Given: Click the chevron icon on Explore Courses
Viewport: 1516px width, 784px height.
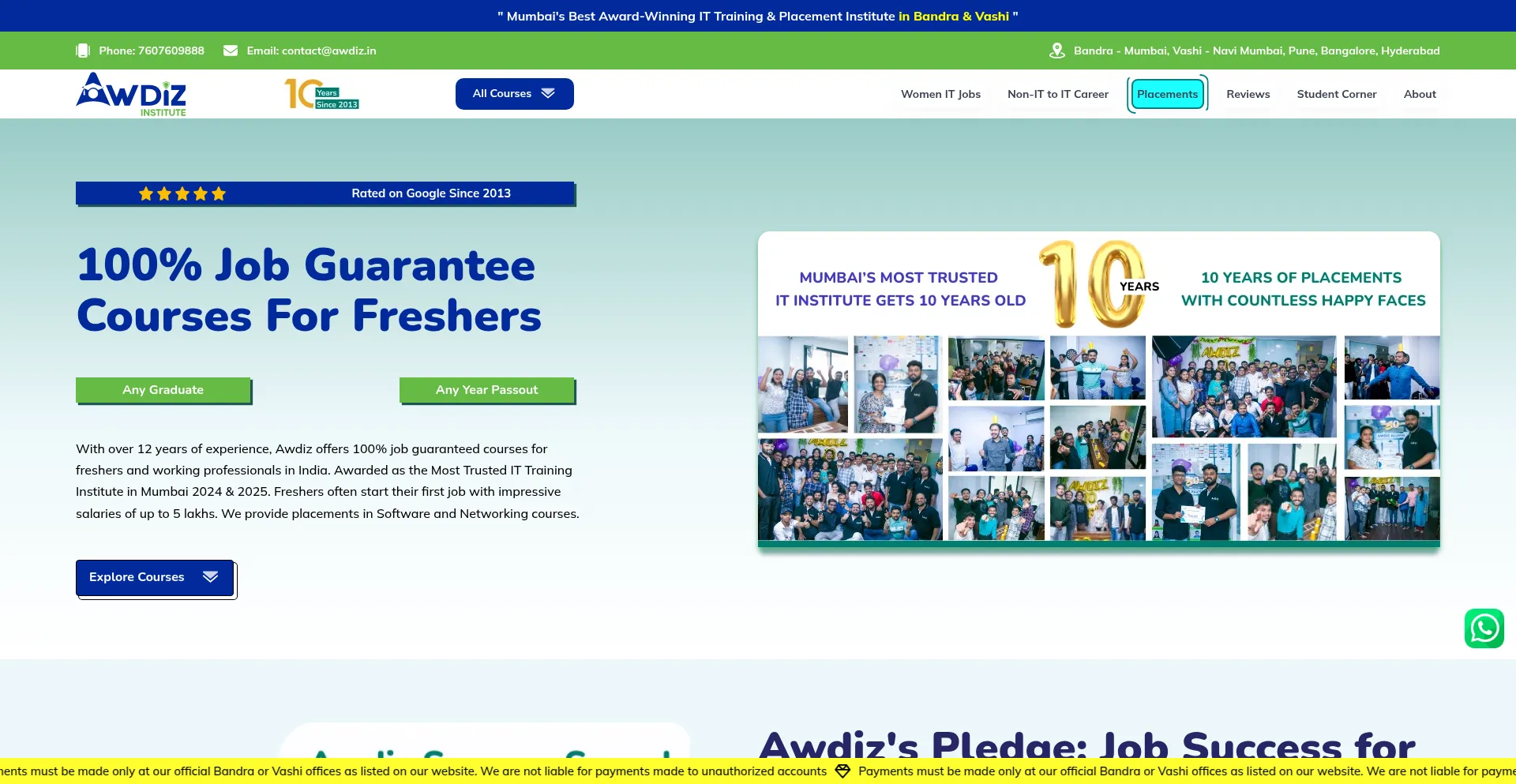Looking at the screenshot, I should (210, 576).
